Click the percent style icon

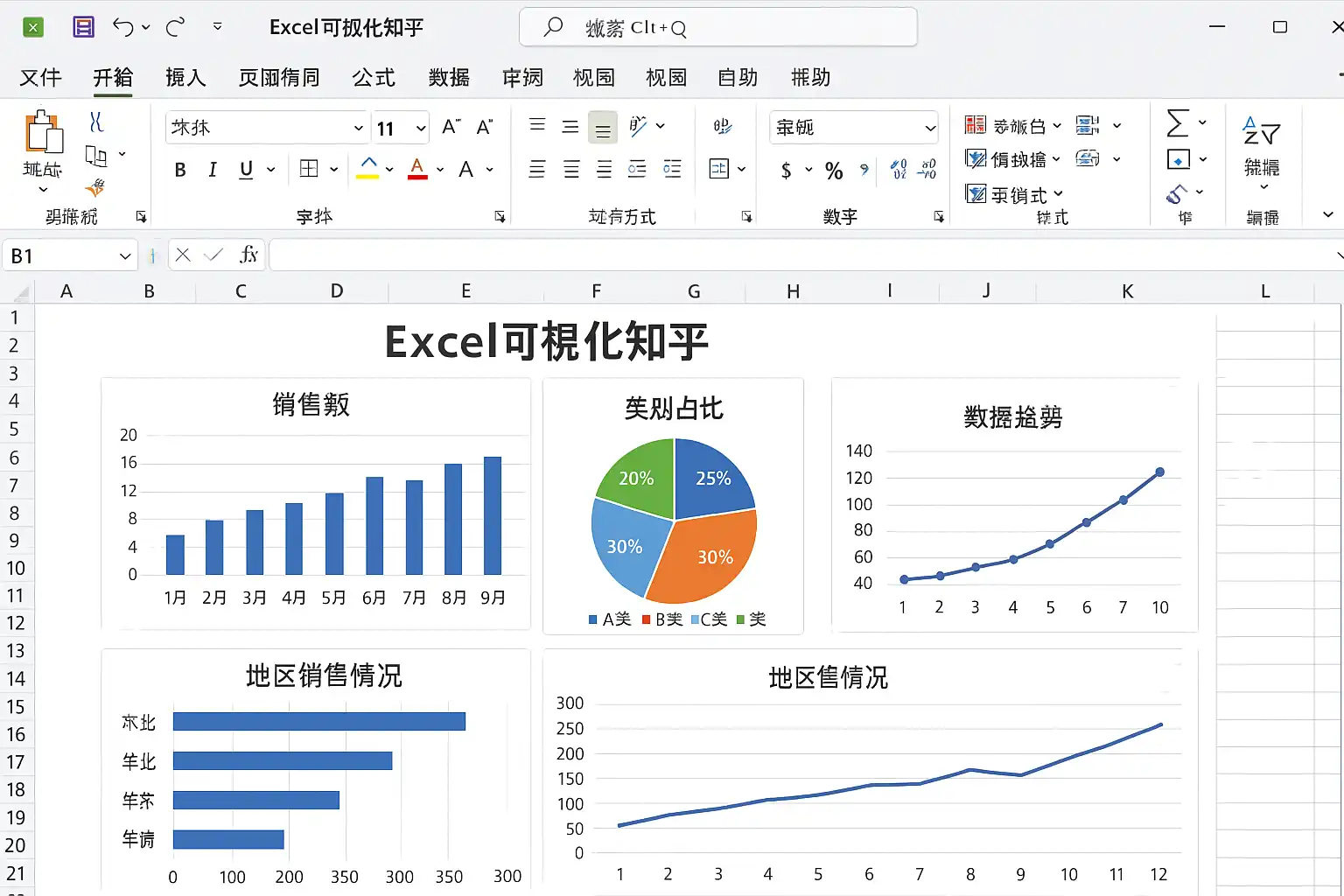tap(834, 171)
